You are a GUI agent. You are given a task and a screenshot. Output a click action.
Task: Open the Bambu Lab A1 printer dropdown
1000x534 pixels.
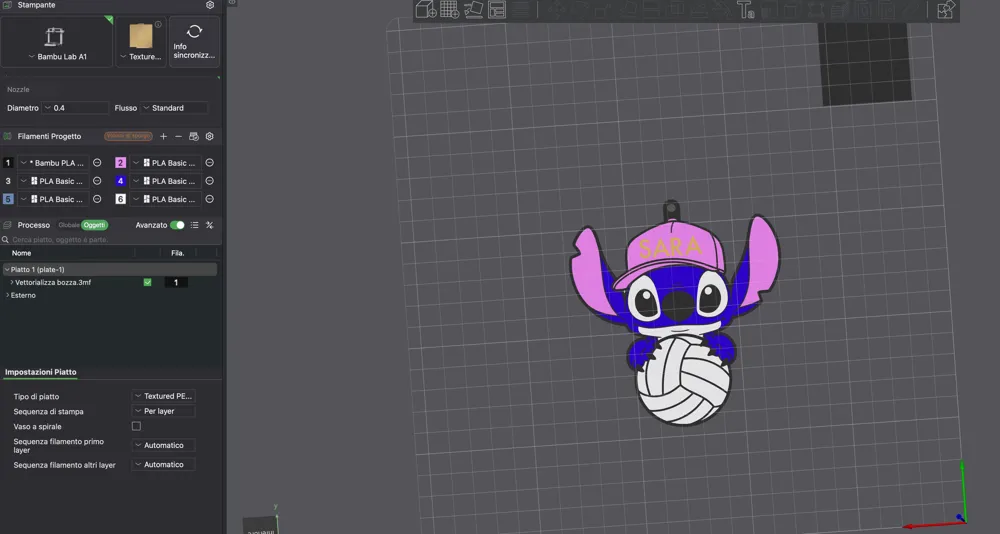pos(57,57)
